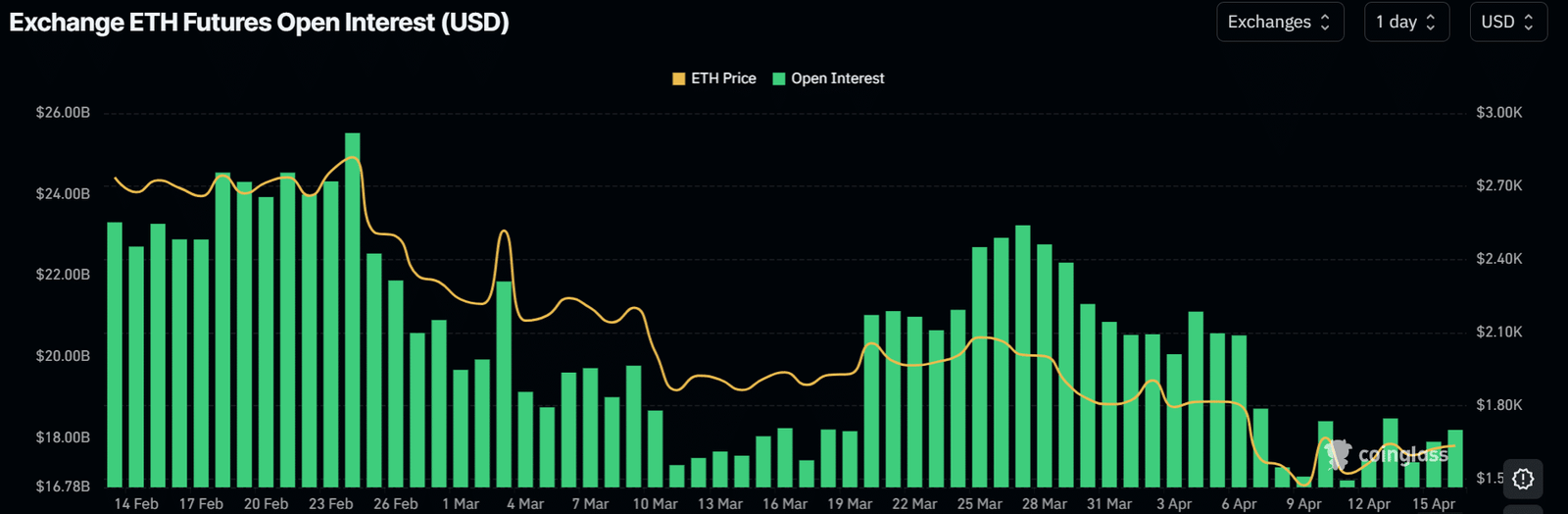The height and width of the screenshot is (514, 1568).
Task: Click the 28 Mar date label on x-axis
Action: [1044, 503]
